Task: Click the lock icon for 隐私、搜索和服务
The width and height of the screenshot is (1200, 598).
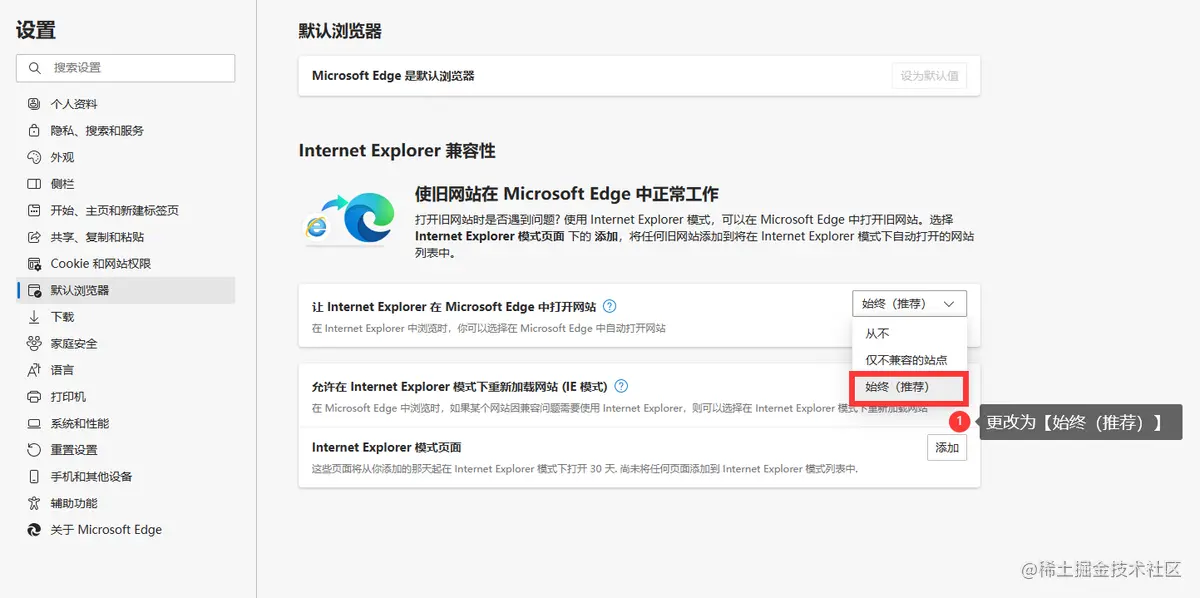Action: tap(34, 131)
